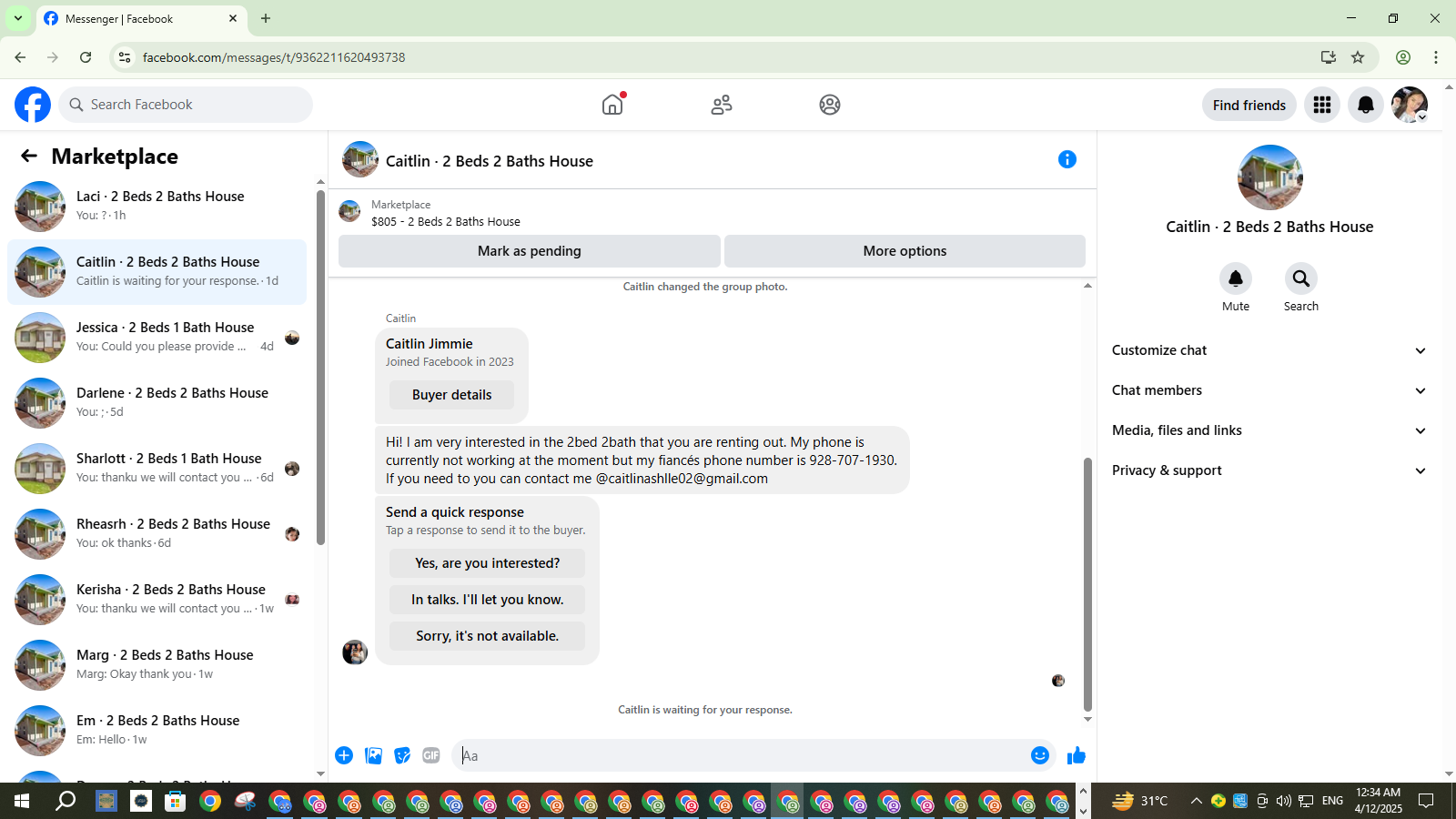
Task: Click the chat scroll-down arrow
Action: [1087, 720]
